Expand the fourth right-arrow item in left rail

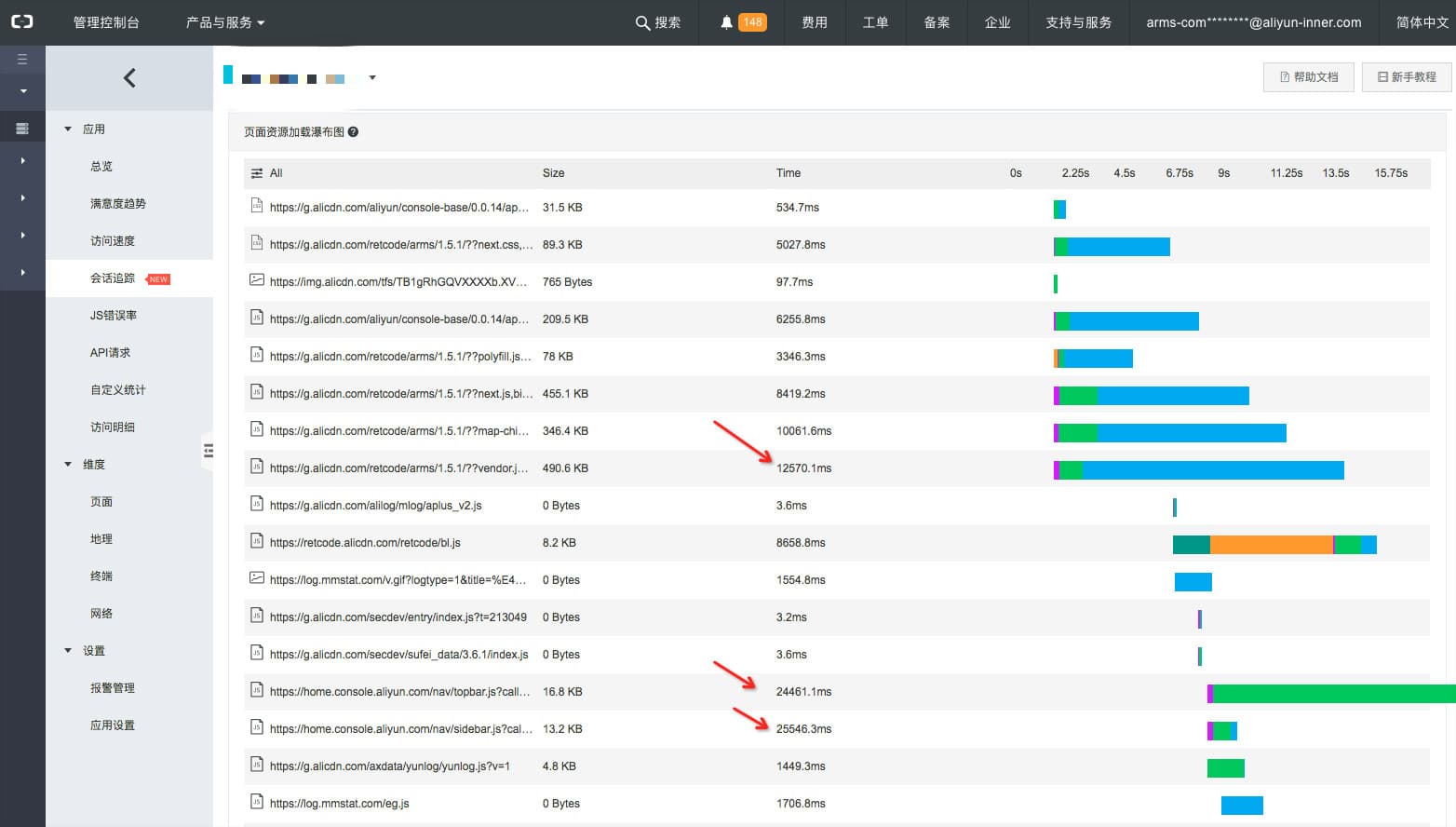click(x=22, y=272)
